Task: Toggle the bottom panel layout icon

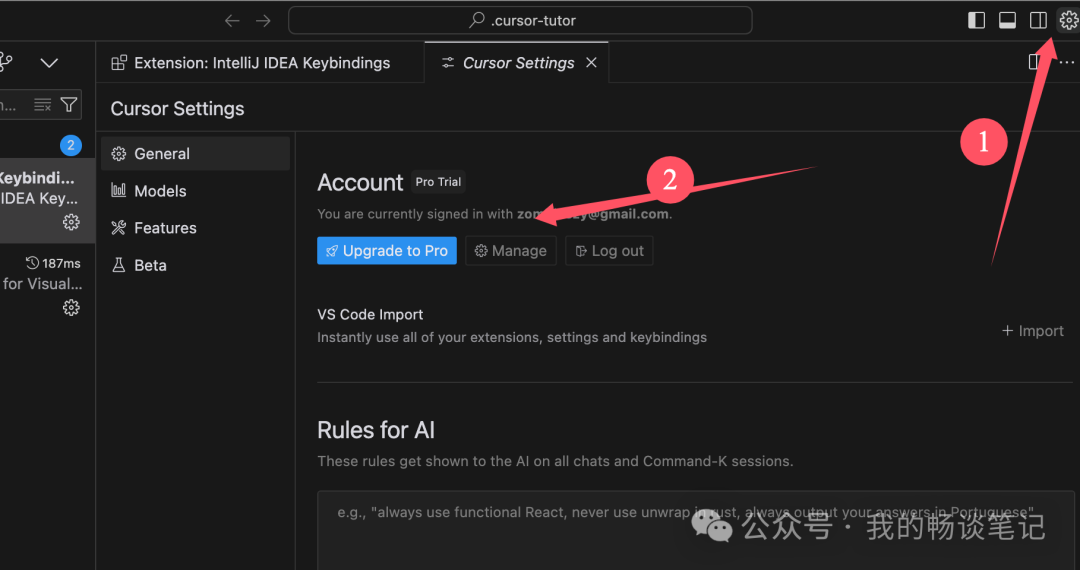Action: click(x=1007, y=21)
